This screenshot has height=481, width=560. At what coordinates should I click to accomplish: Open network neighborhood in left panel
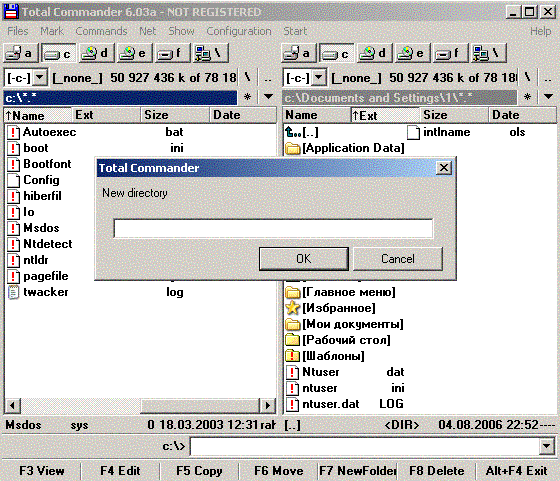click(210, 54)
